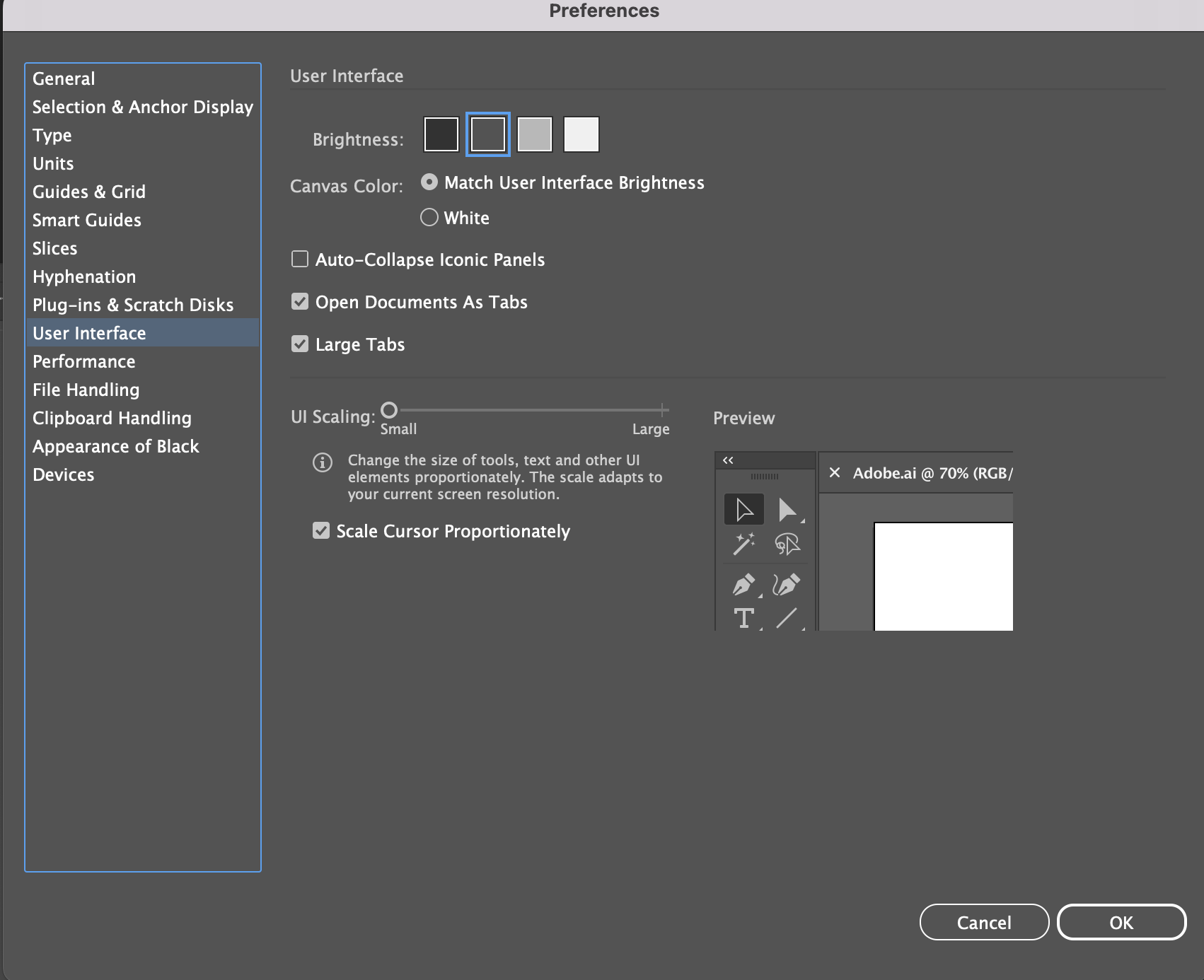This screenshot has width=1204, height=980.
Task: Uncheck Scale Cursor Proportionately
Action: pyautogui.click(x=322, y=531)
